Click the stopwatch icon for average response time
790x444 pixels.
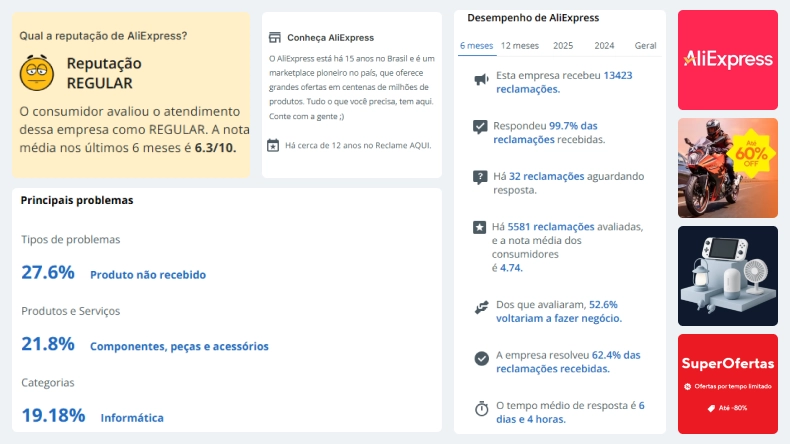pyautogui.click(x=482, y=408)
